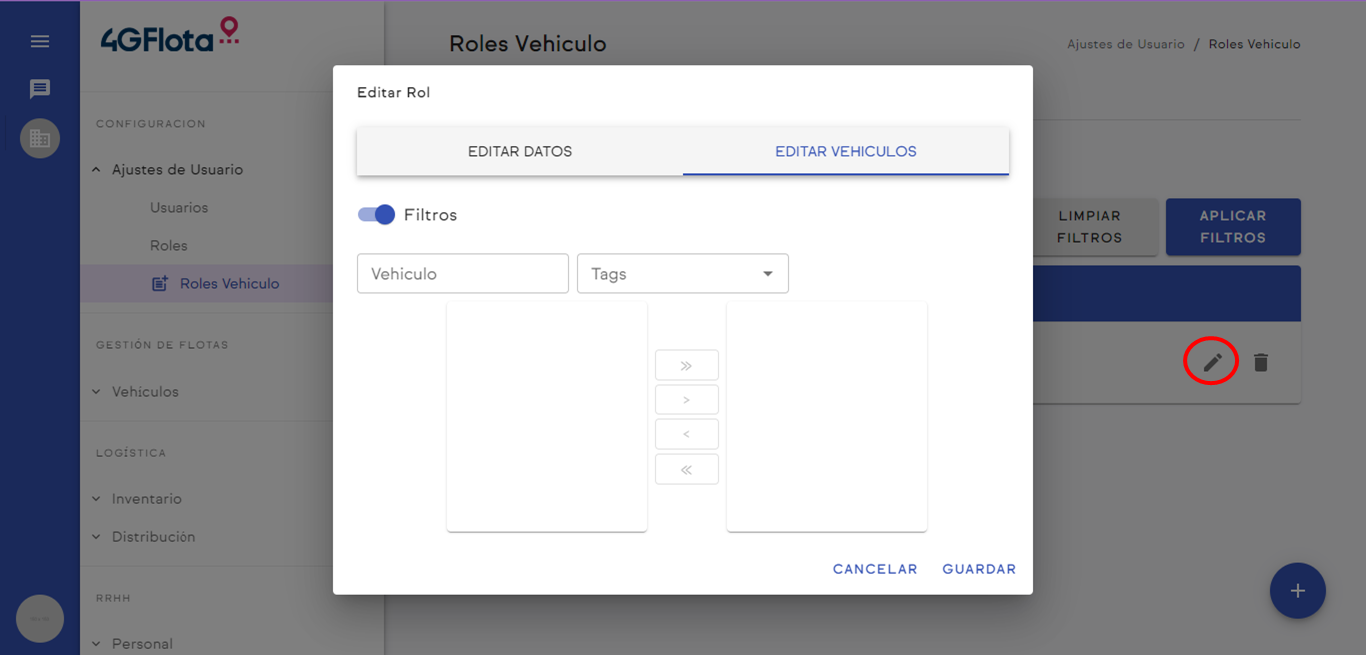Viewport: 1366px width, 655px height.
Task: Move all vehicles right with double arrow
Action: click(x=686, y=366)
